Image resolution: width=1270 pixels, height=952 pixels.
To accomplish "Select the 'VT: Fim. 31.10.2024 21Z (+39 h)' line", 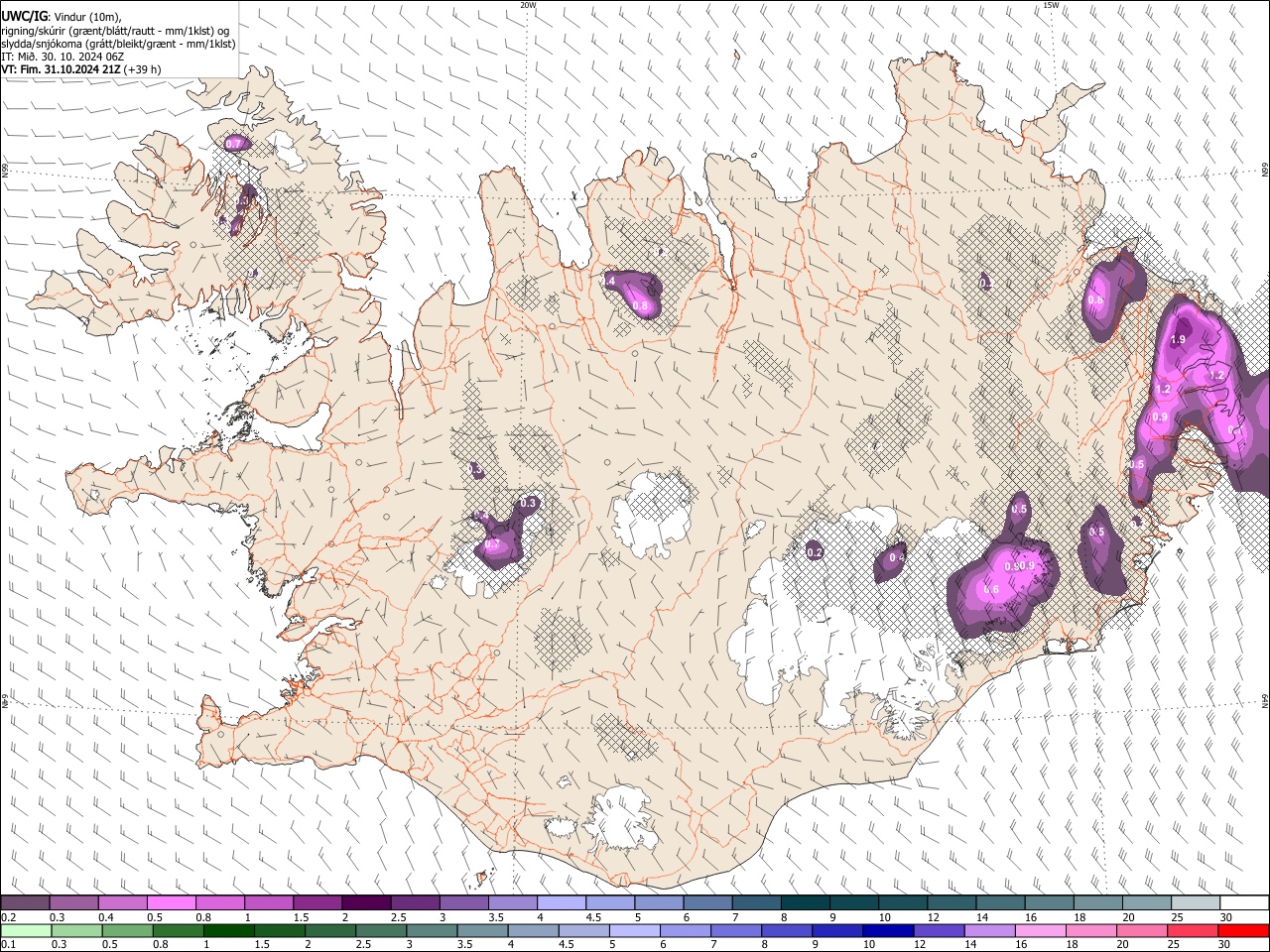I will pos(80,69).
